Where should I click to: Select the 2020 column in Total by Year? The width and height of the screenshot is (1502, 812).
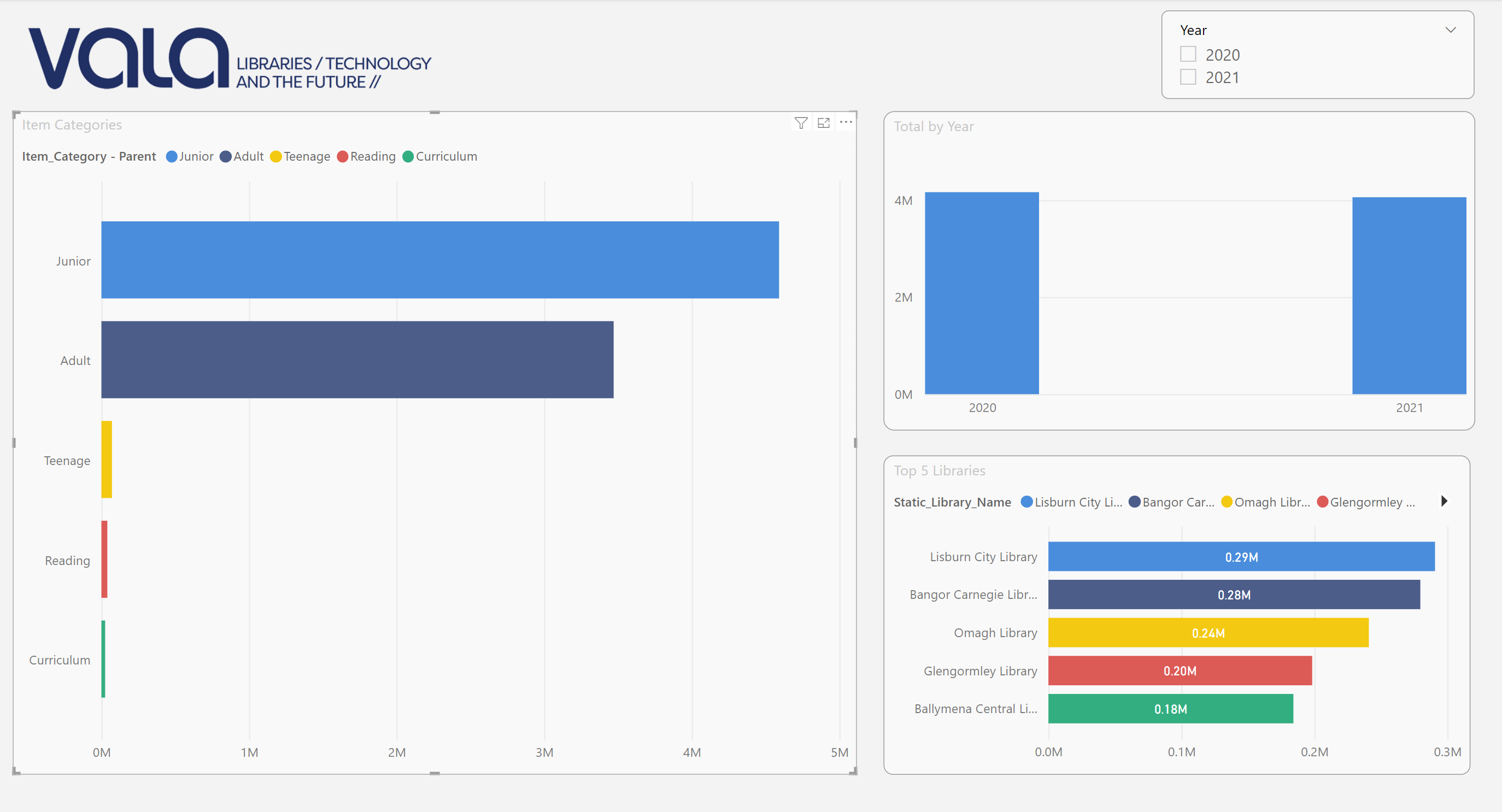pos(981,293)
